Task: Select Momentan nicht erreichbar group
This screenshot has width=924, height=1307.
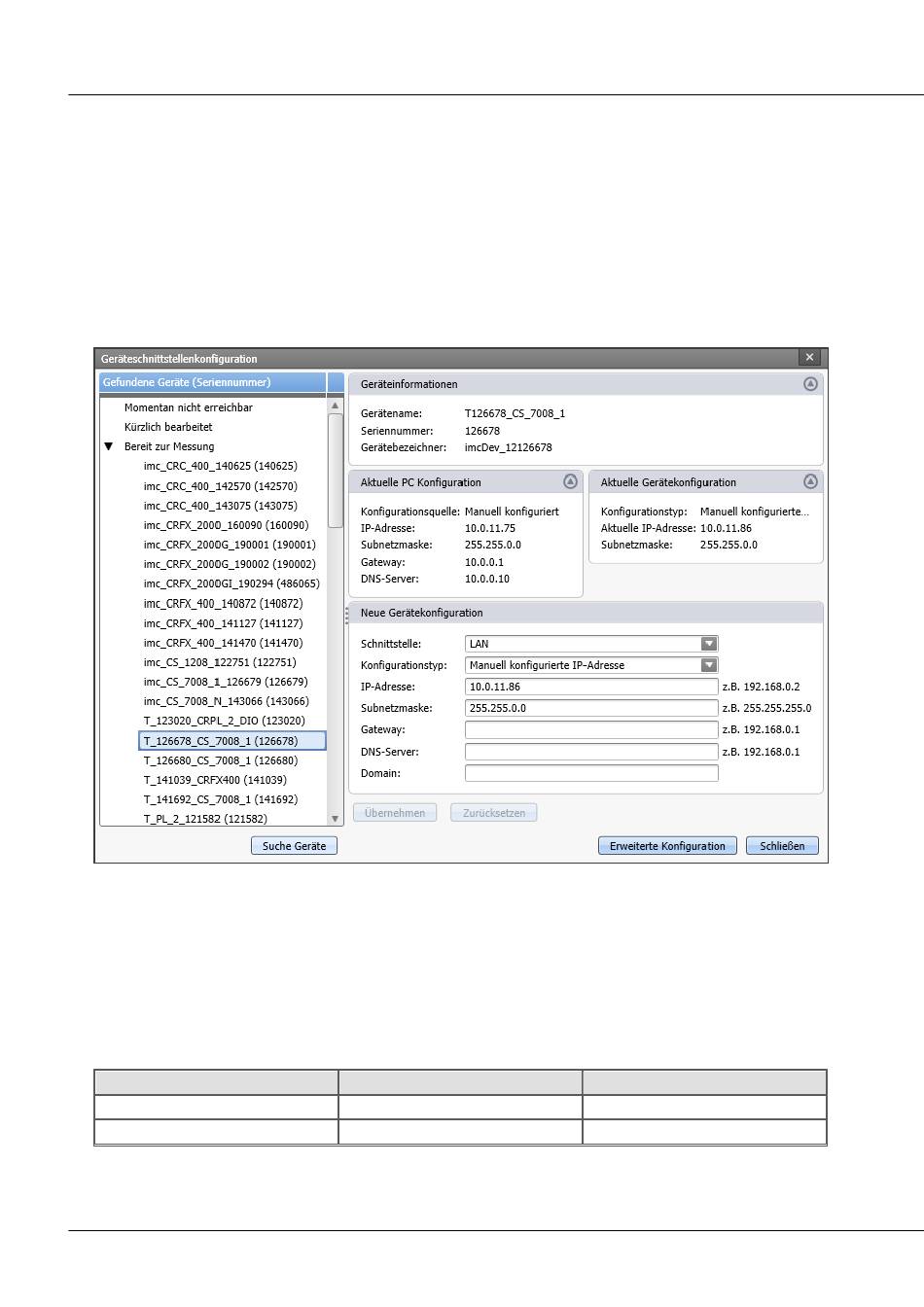Action: tap(189, 407)
